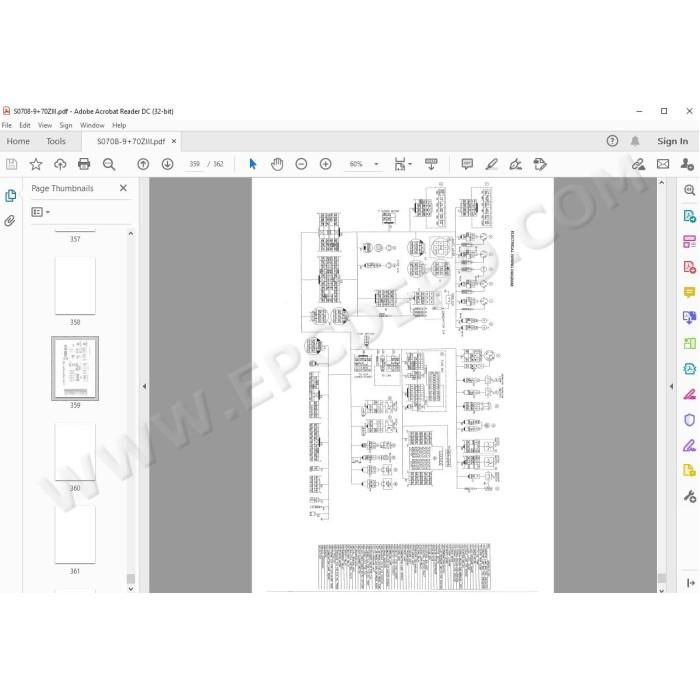Click the Sign In link

click(x=672, y=141)
